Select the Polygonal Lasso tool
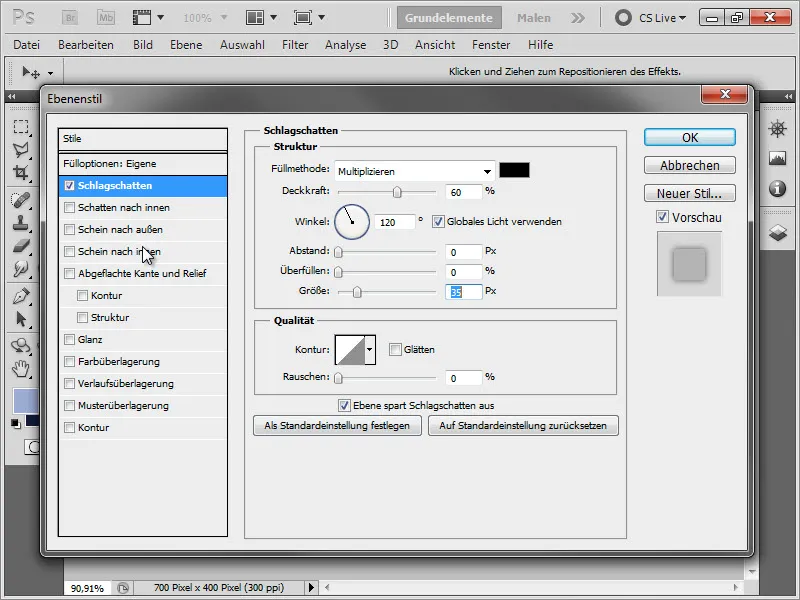800x600 pixels. [x=21, y=149]
